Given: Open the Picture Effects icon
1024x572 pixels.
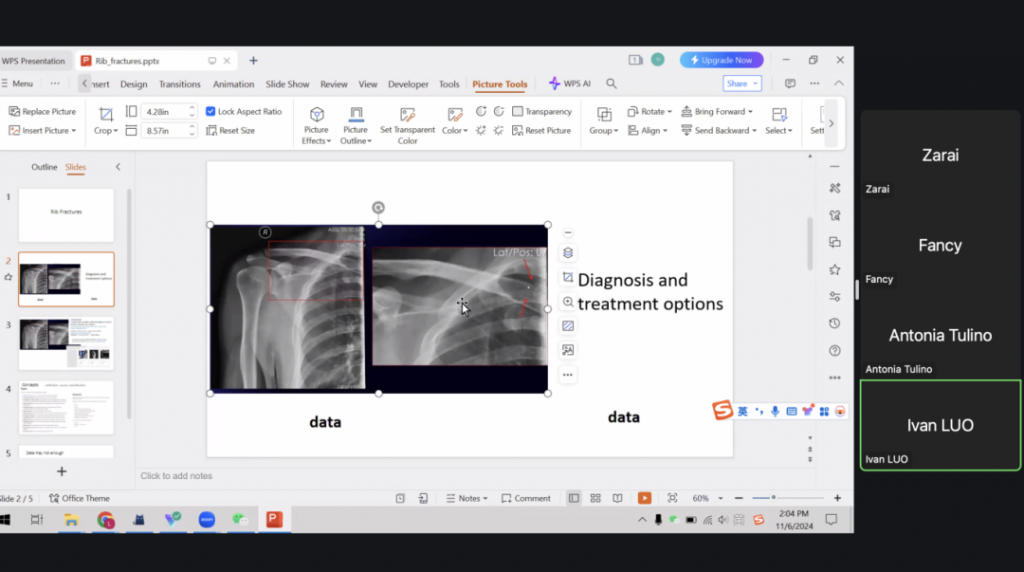Looking at the screenshot, I should [x=316, y=114].
